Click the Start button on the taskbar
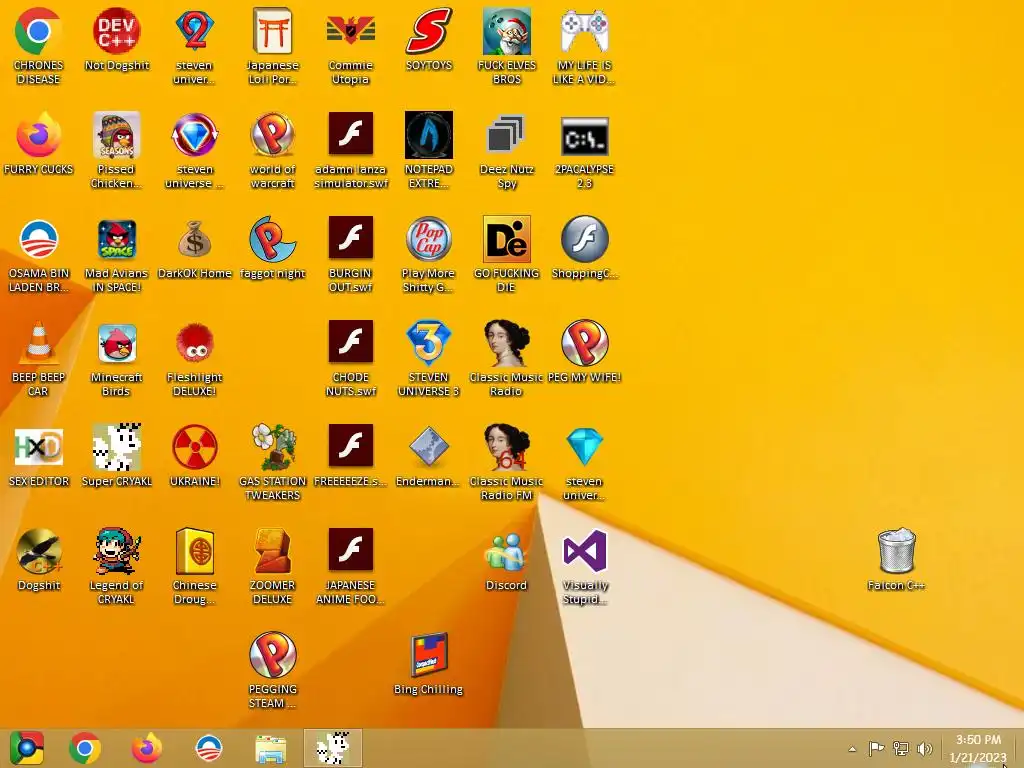The image size is (1024, 768). pyautogui.click(x=26, y=748)
